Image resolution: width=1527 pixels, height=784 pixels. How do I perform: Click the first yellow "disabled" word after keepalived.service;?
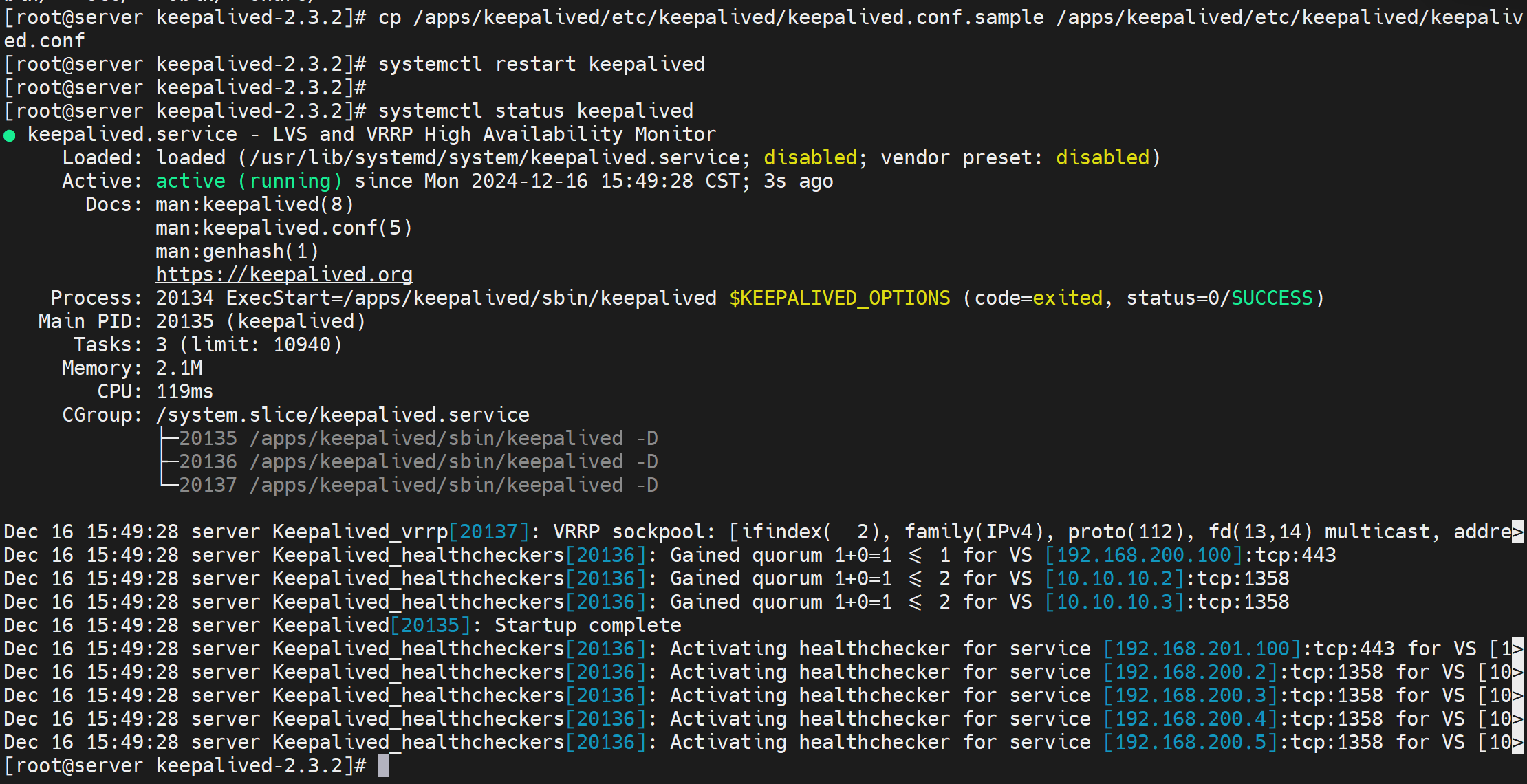coord(810,157)
